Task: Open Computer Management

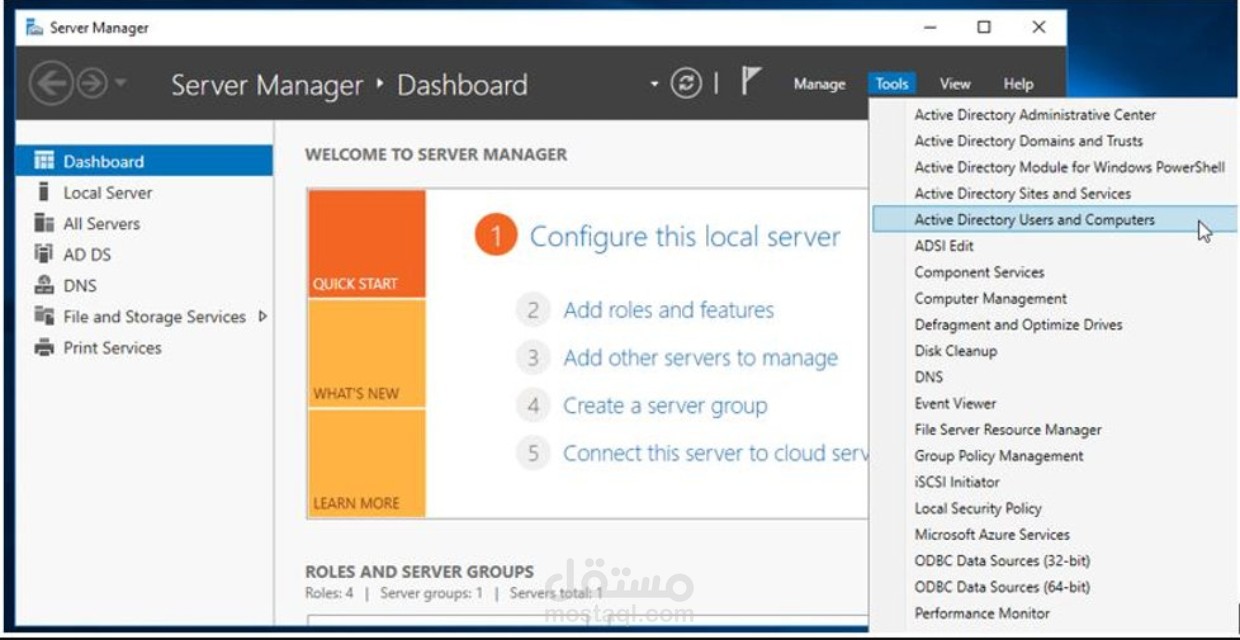Action: tap(990, 298)
